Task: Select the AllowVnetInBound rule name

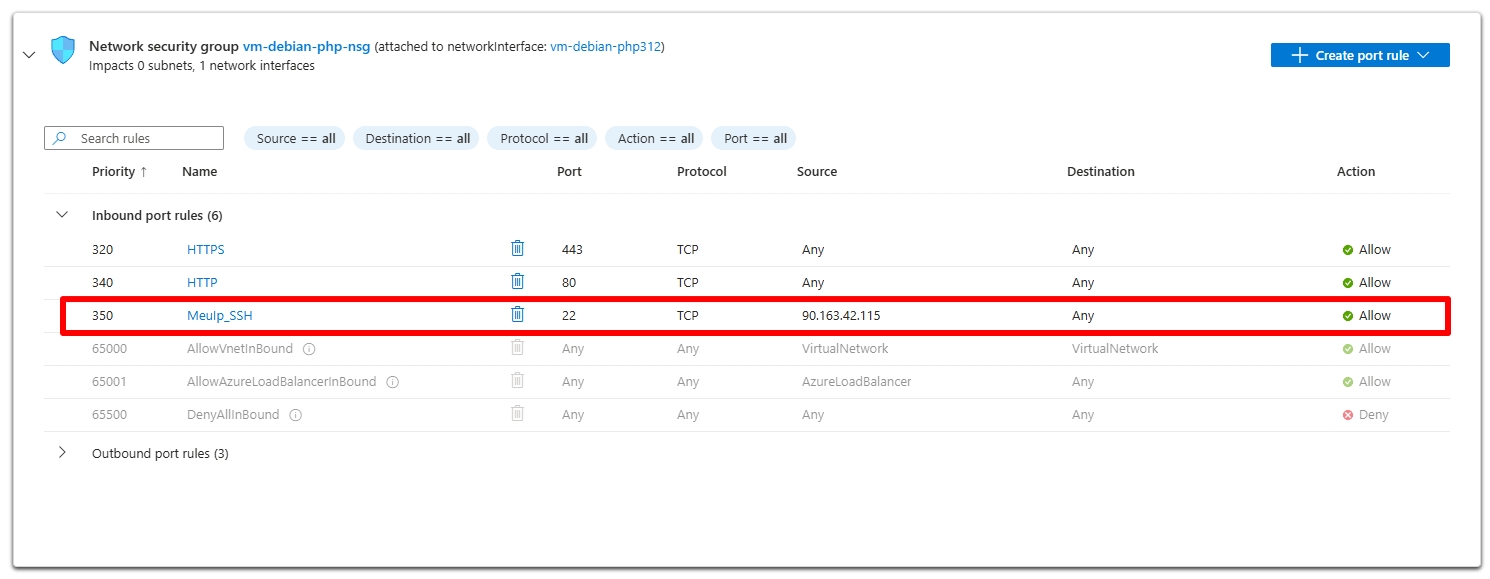Action: [x=240, y=349]
